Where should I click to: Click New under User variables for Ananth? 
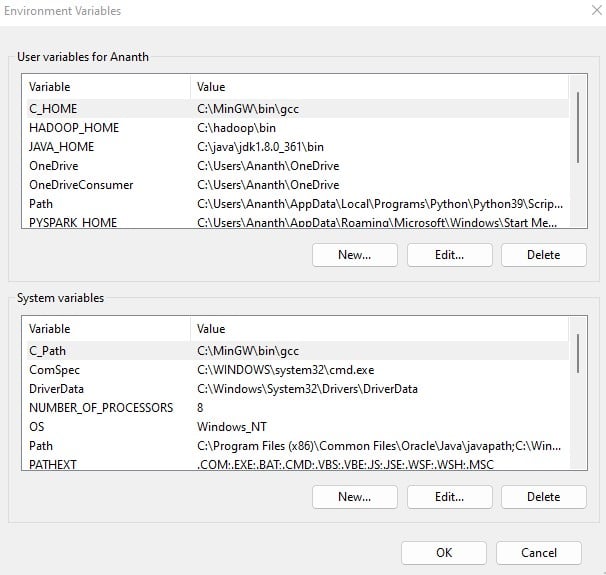point(355,255)
